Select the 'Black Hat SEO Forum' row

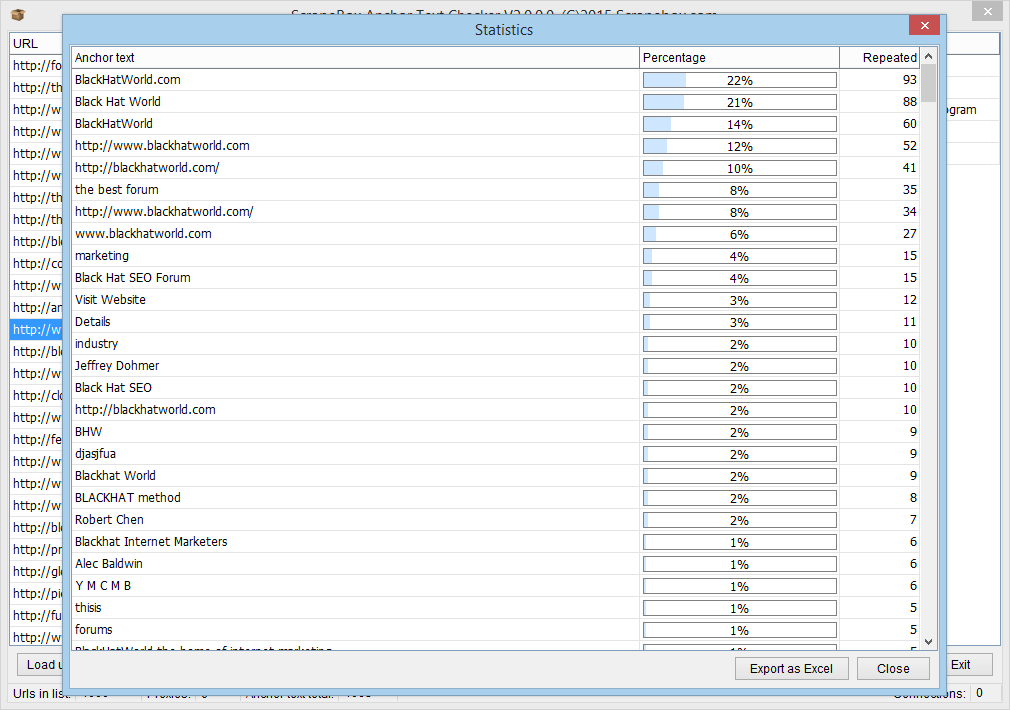495,278
